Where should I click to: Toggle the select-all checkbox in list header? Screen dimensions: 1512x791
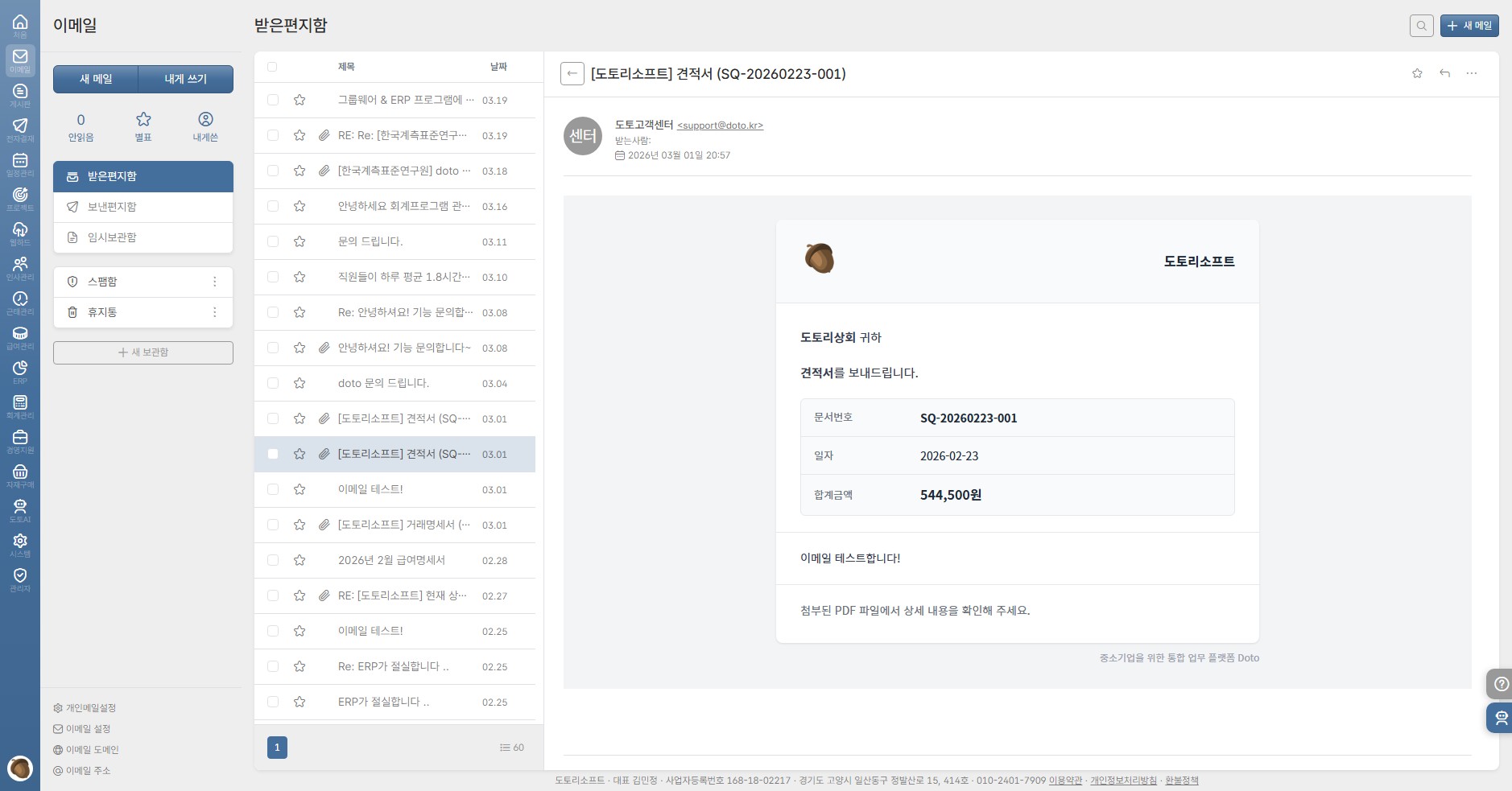tap(272, 67)
